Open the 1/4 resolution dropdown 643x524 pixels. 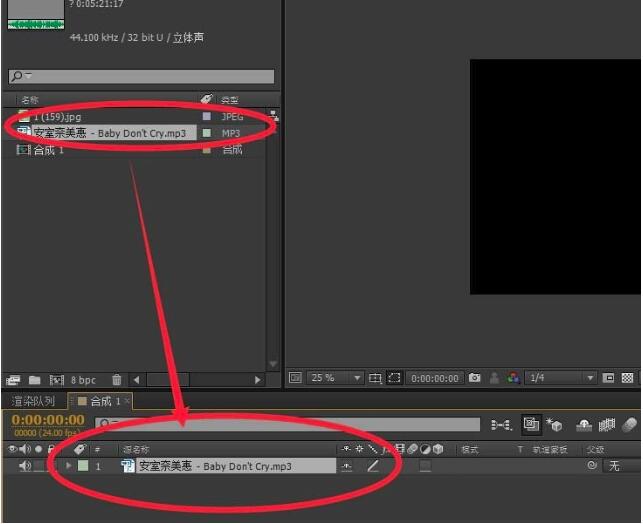tap(561, 378)
